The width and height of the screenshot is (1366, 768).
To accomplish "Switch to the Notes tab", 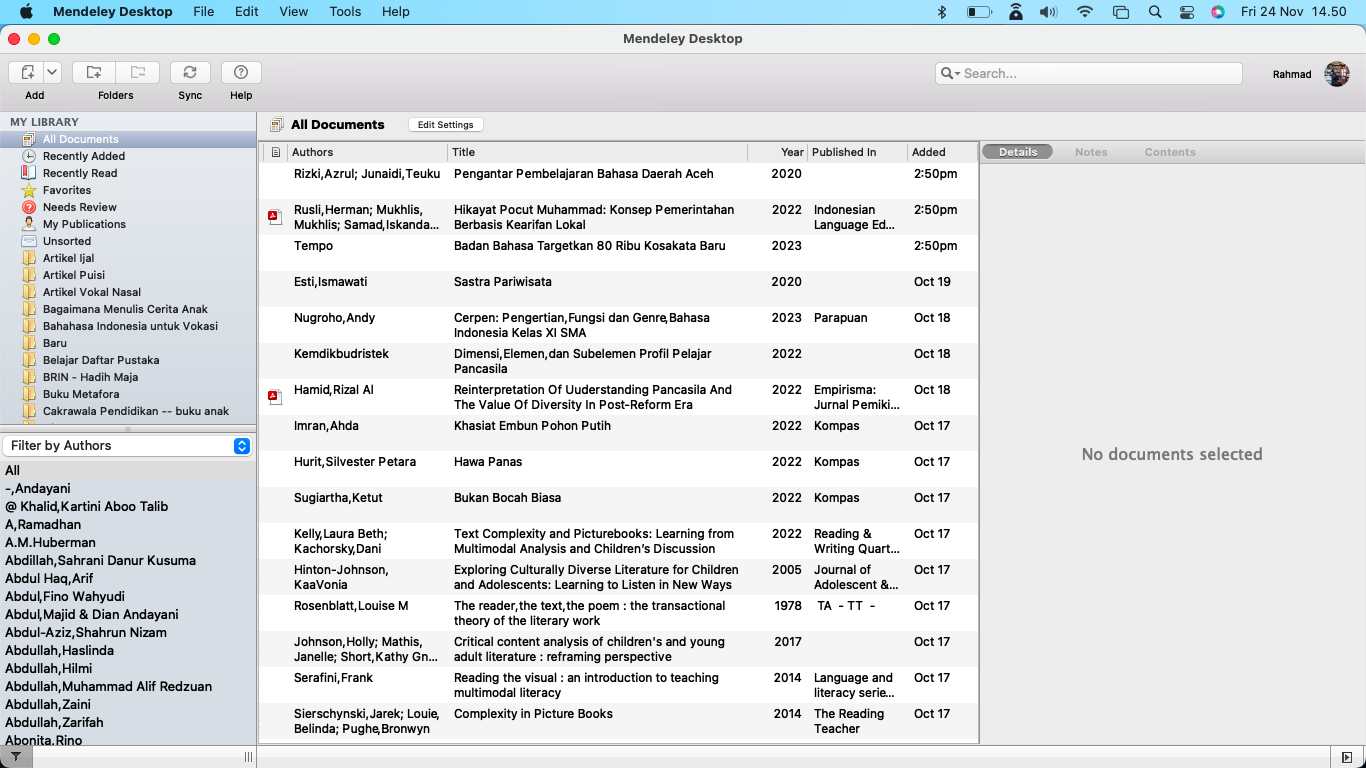I will (1091, 152).
